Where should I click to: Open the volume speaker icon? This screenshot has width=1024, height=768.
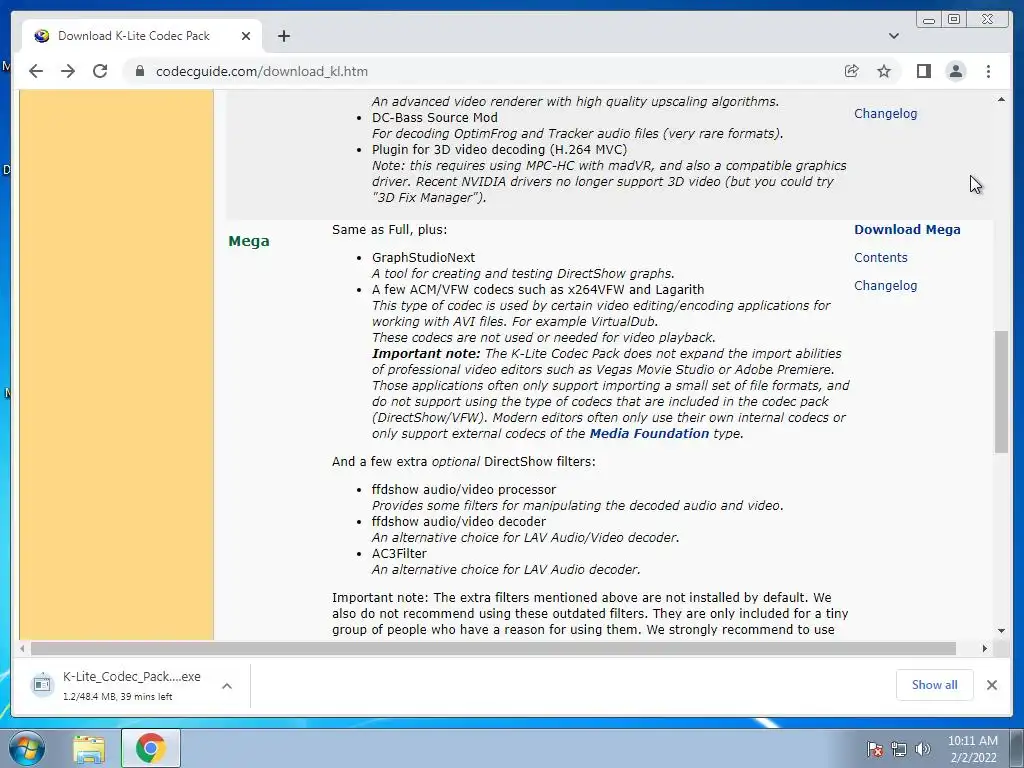pyautogui.click(x=922, y=749)
